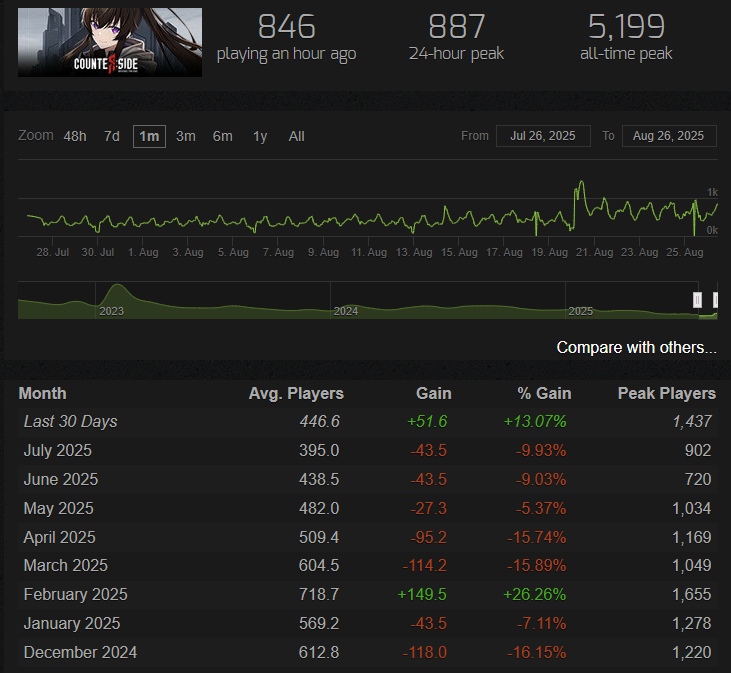Click the -27.3 gain value
Screen dimensions: 731x673
[428, 508]
